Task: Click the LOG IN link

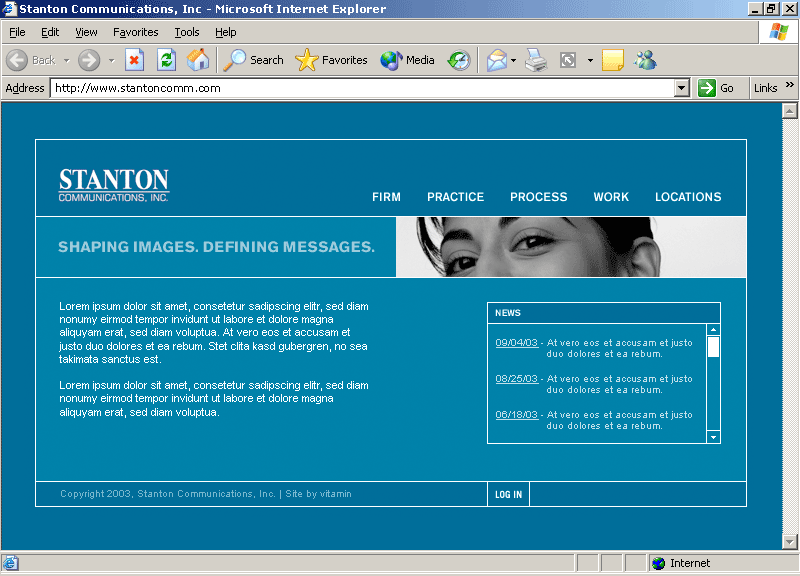Action: point(508,494)
